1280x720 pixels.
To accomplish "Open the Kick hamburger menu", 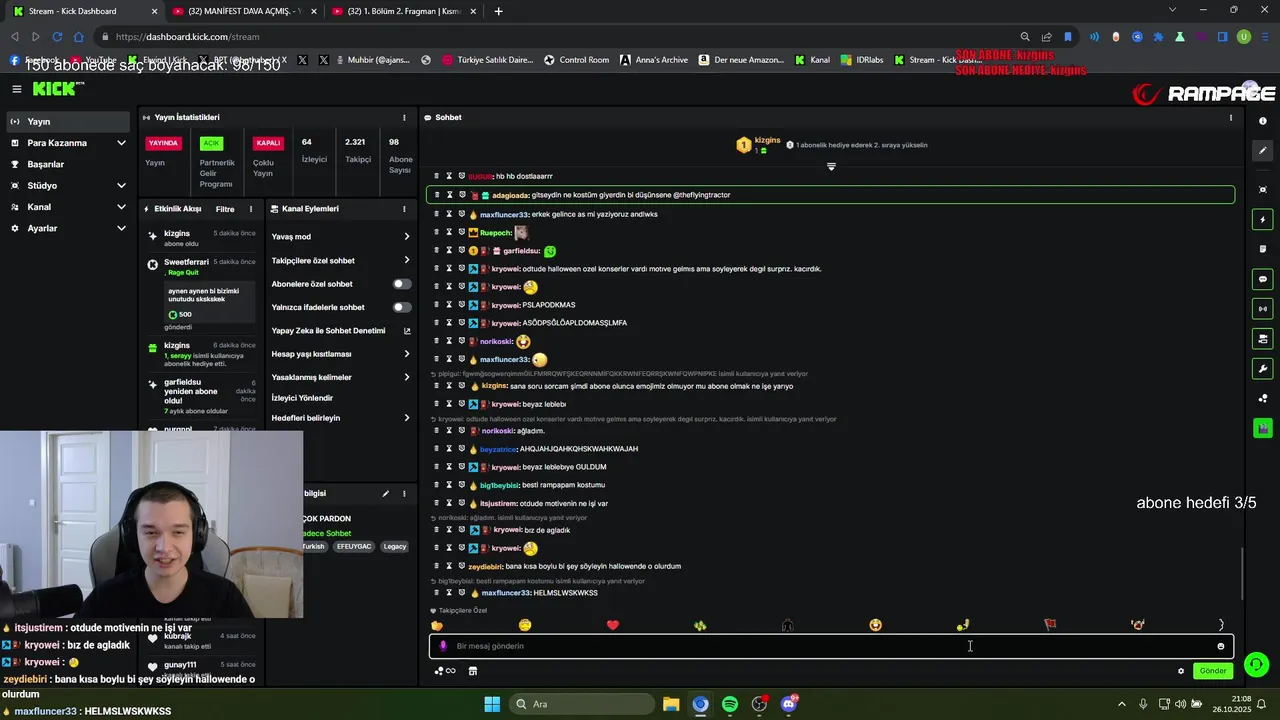I will pos(16,89).
